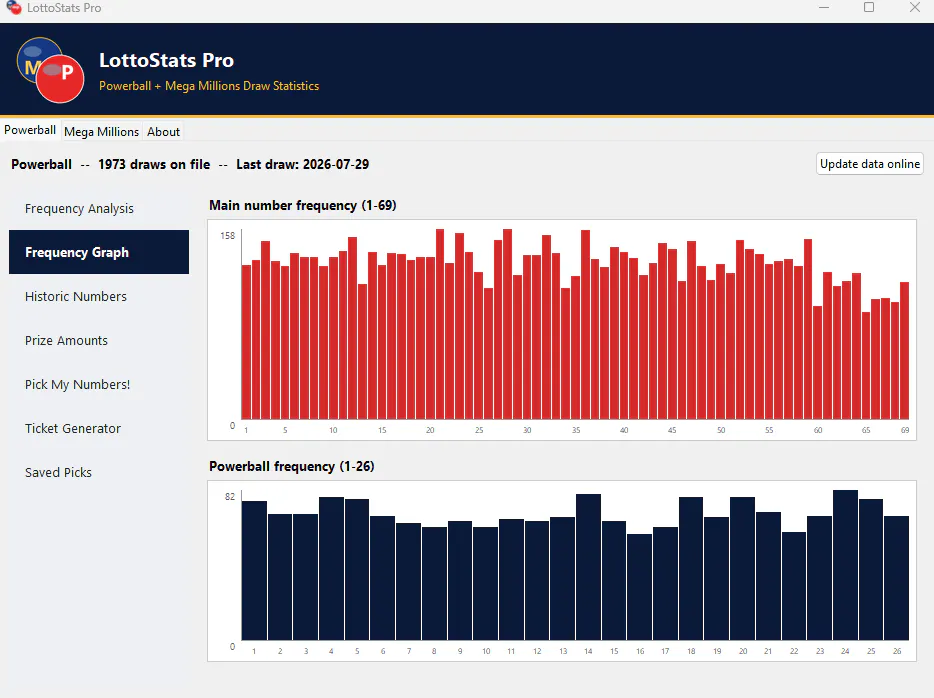Open the About tab

(x=163, y=132)
